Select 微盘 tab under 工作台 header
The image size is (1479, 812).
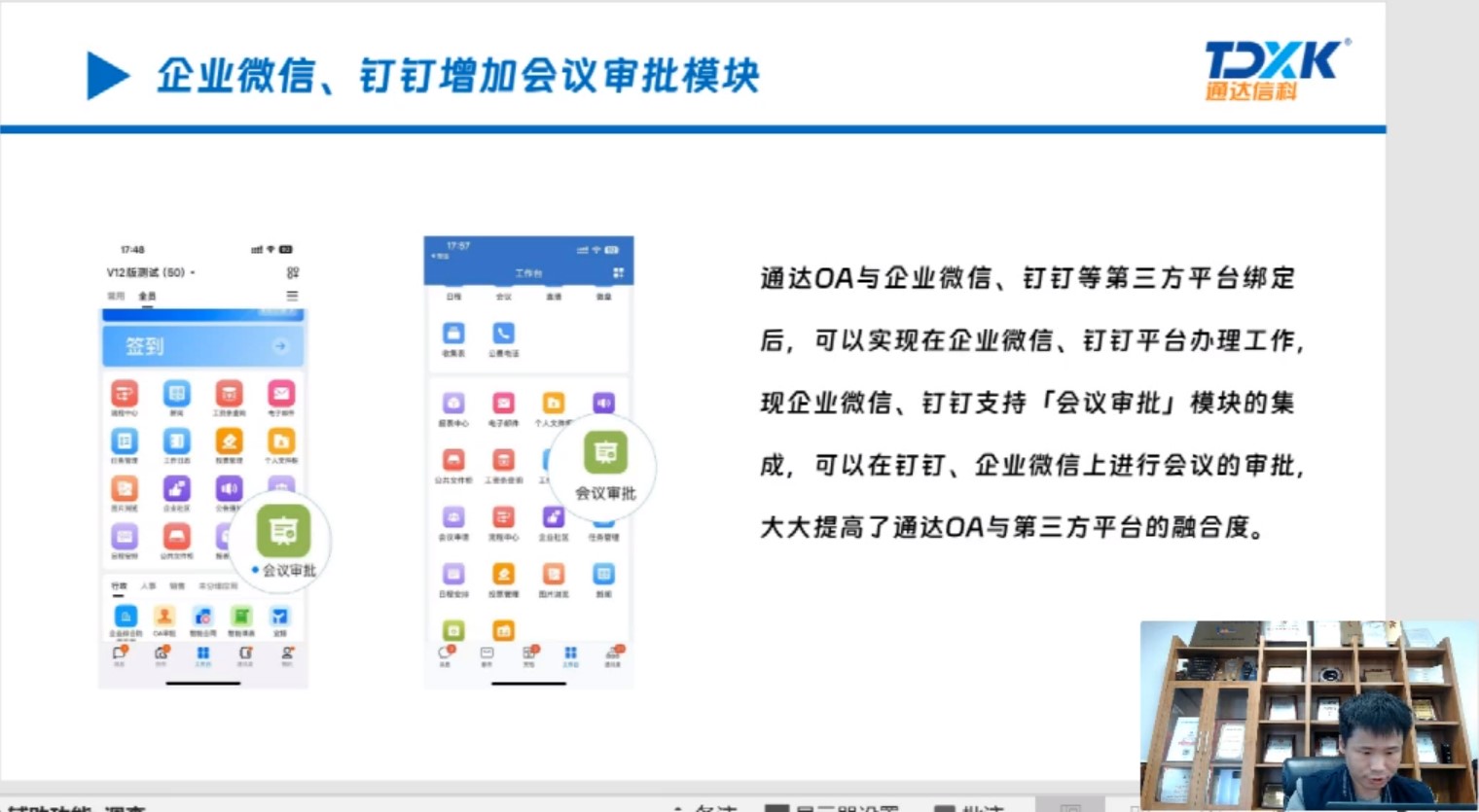[603, 296]
